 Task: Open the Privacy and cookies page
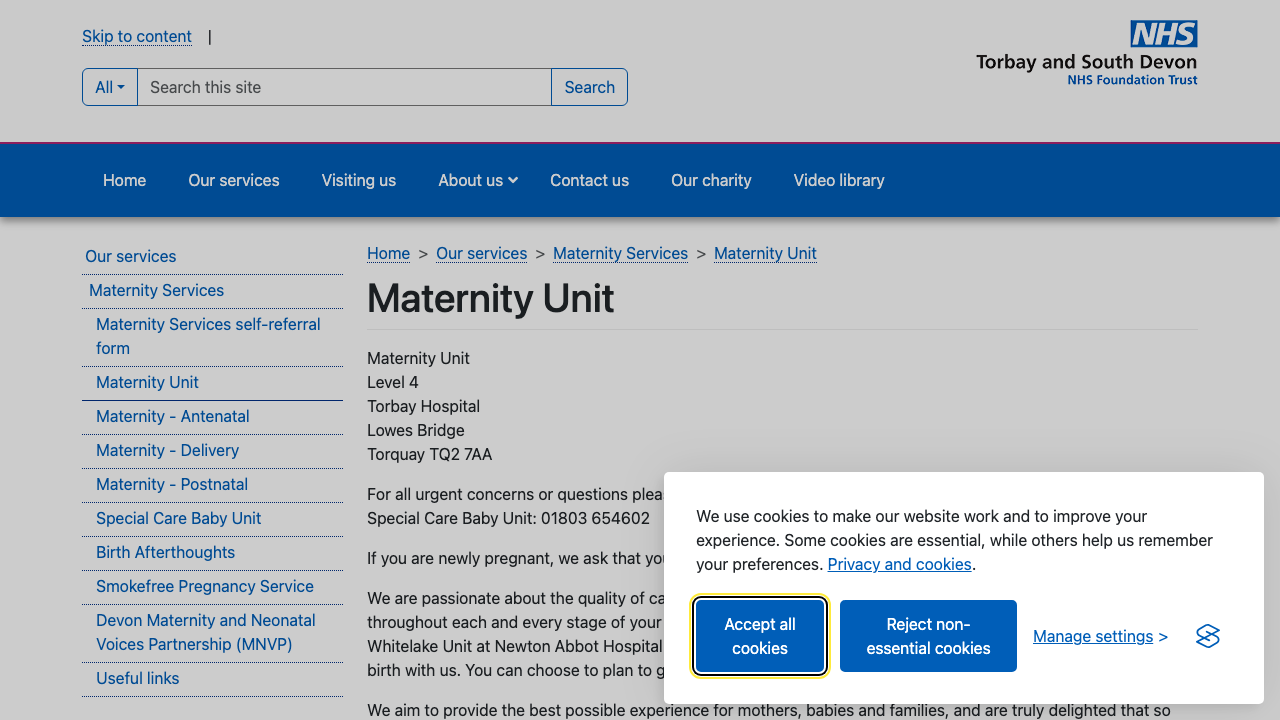click(899, 564)
